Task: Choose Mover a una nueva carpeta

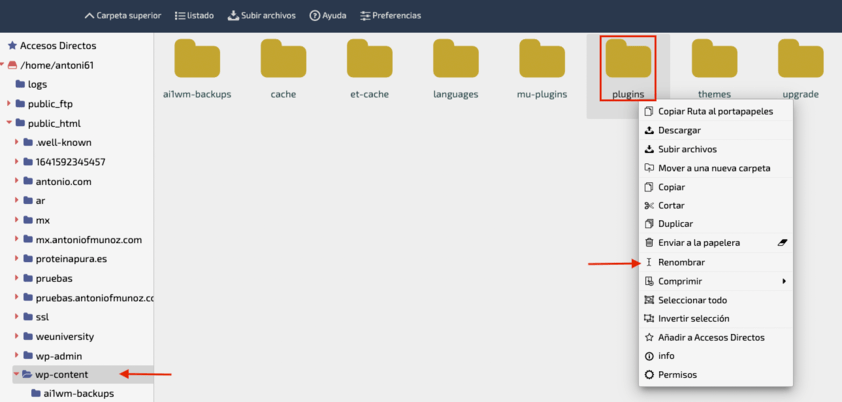Action: [716, 168]
